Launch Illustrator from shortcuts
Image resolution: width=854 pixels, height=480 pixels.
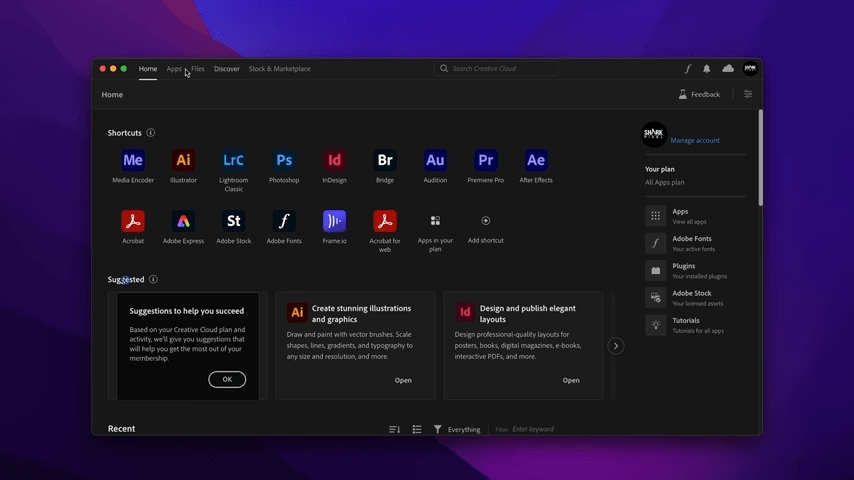tap(183, 160)
